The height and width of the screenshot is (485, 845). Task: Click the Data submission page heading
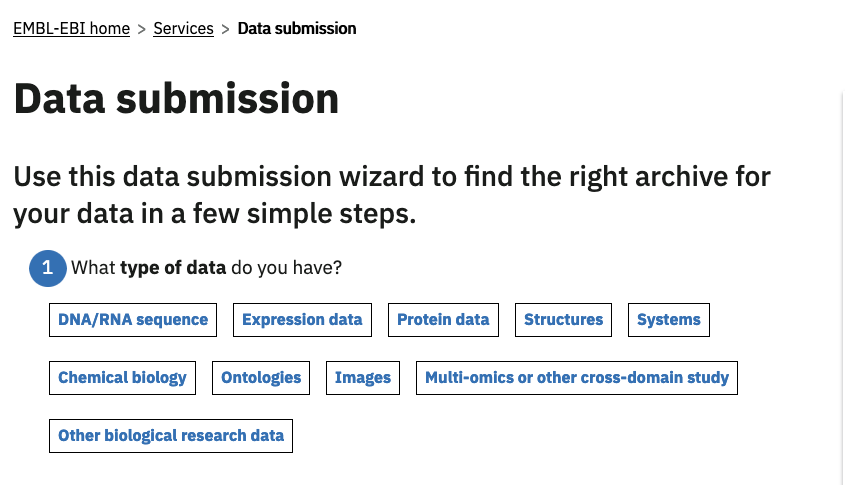pyautogui.click(x=176, y=100)
